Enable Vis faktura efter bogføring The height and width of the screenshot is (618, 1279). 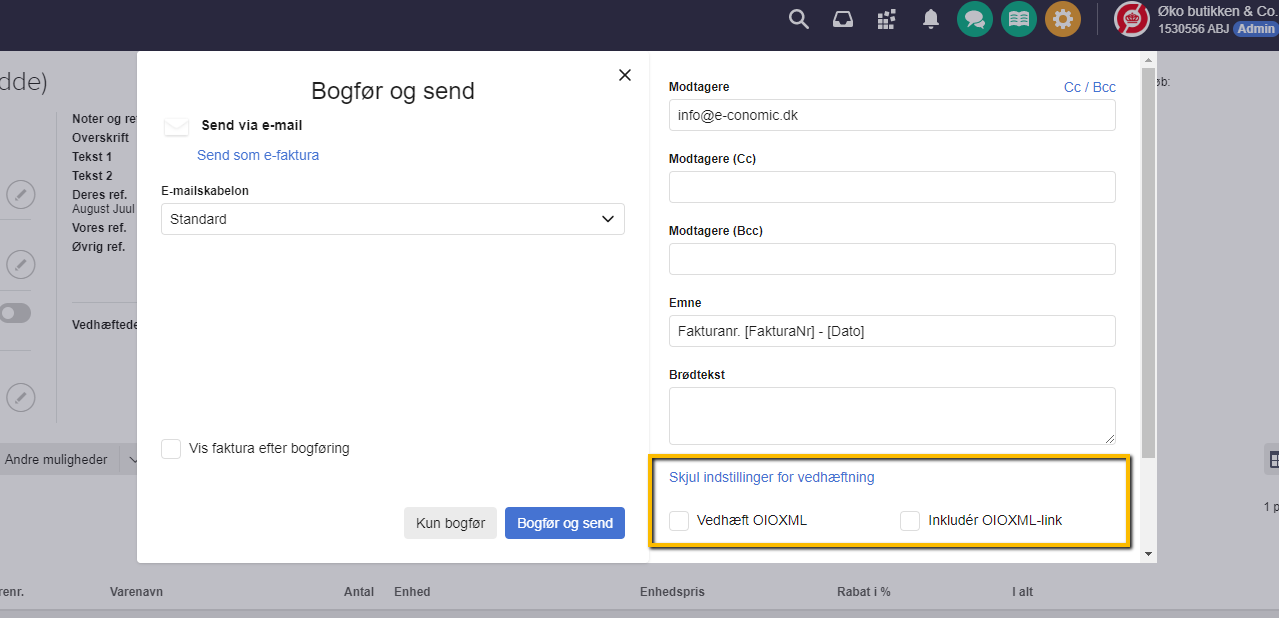170,449
